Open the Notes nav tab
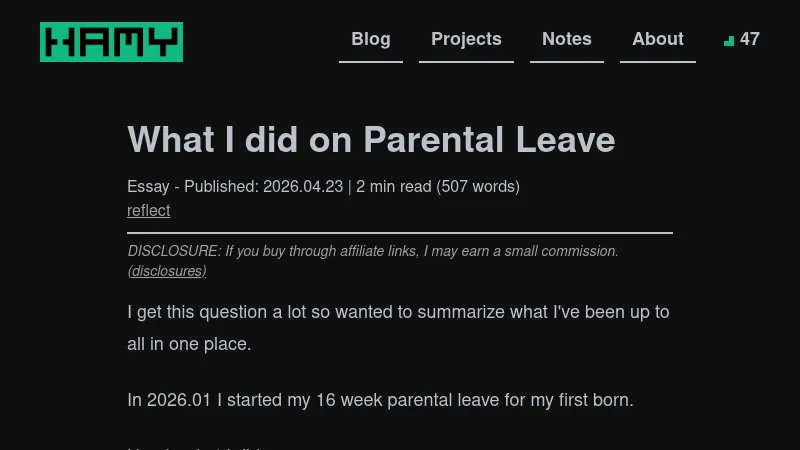Viewport: 800px width, 450px height. pos(567,39)
